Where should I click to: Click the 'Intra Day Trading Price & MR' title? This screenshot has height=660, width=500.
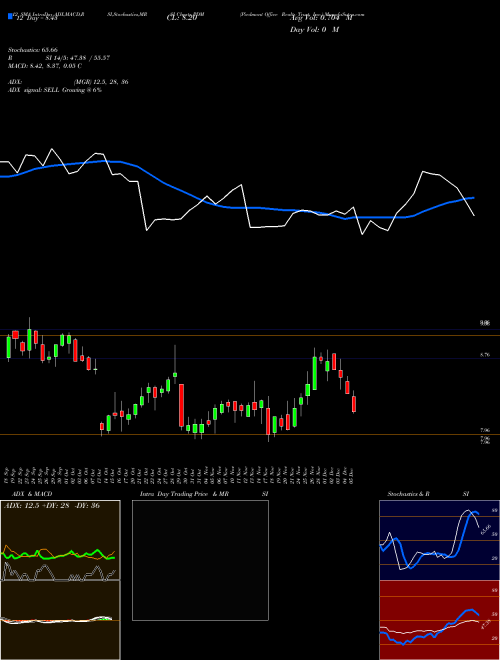point(184,494)
